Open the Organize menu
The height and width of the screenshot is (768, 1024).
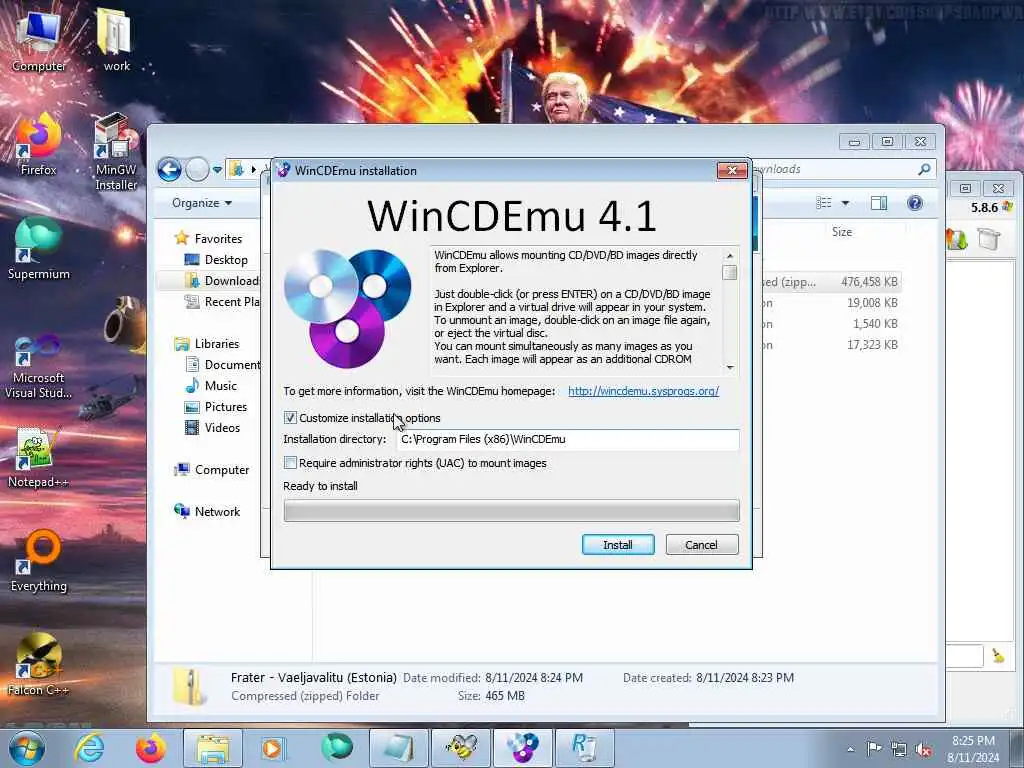(x=202, y=203)
